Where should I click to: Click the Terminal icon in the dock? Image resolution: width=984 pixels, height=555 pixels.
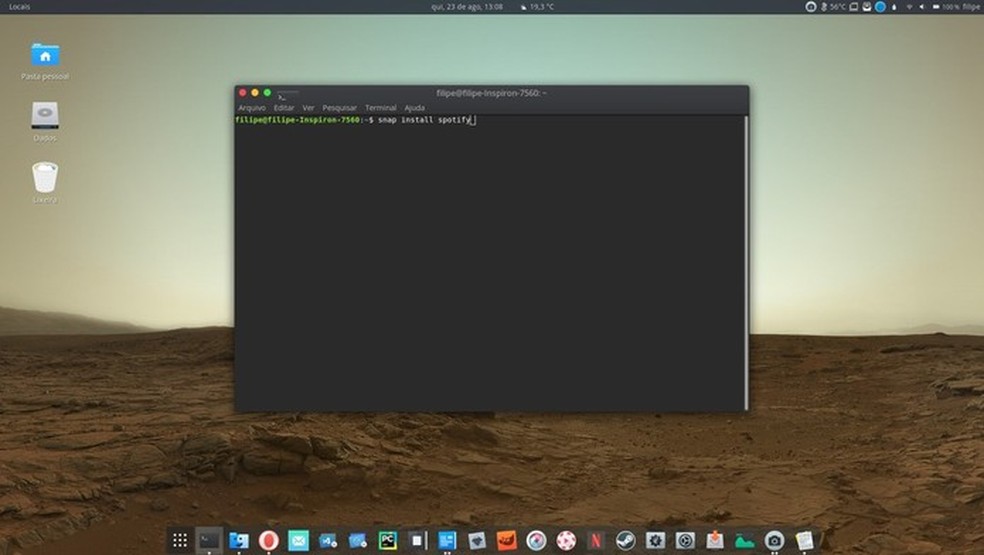(x=209, y=541)
